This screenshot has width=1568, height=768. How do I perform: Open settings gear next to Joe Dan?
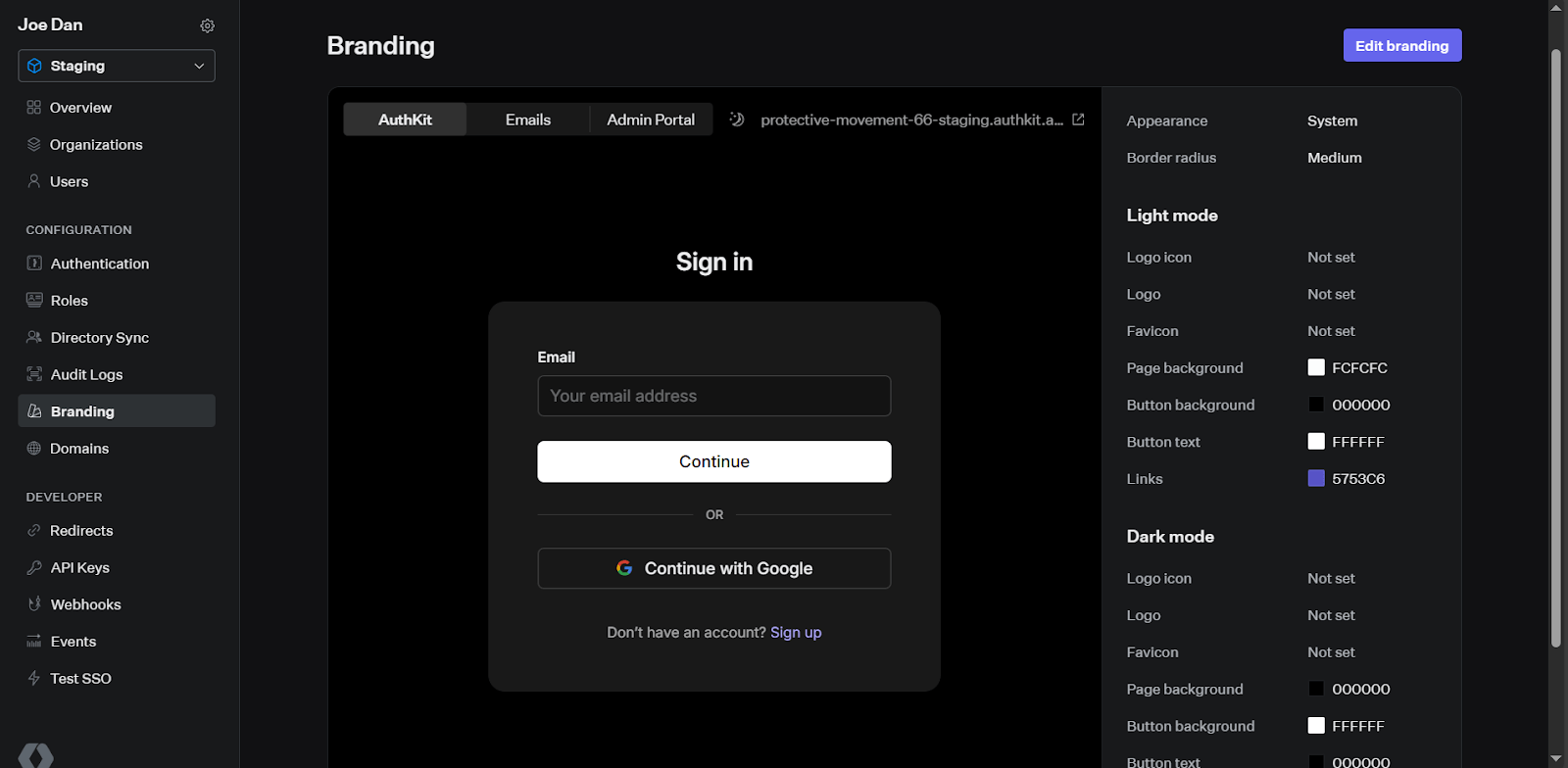(x=207, y=25)
